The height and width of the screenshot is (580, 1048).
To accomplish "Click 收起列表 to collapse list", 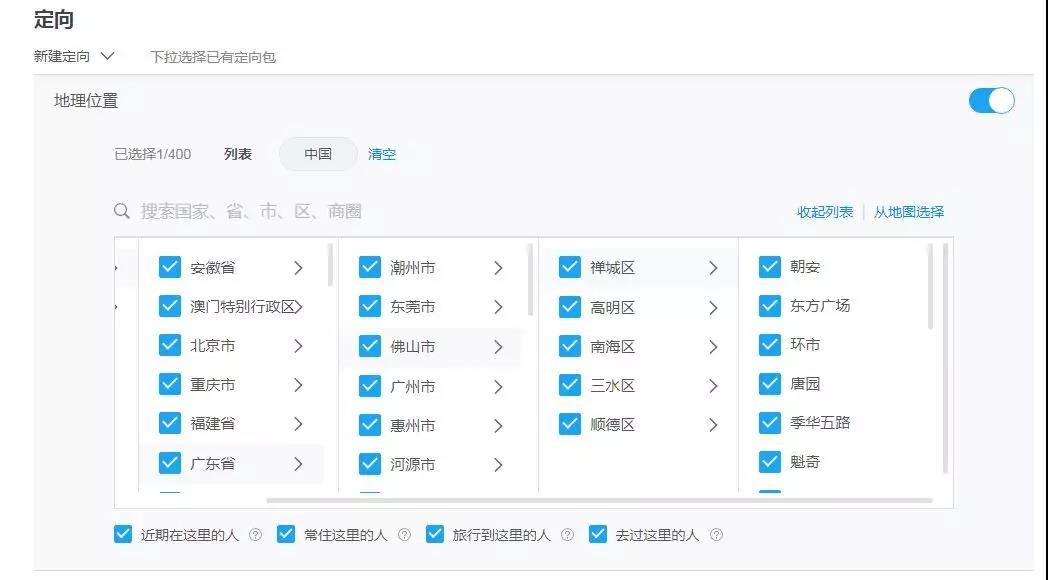I will [825, 212].
